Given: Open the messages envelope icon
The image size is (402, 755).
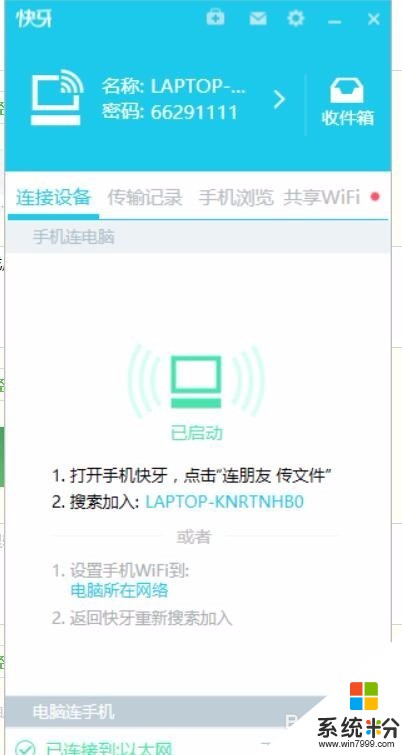Looking at the screenshot, I should click(x=258, y=19).
